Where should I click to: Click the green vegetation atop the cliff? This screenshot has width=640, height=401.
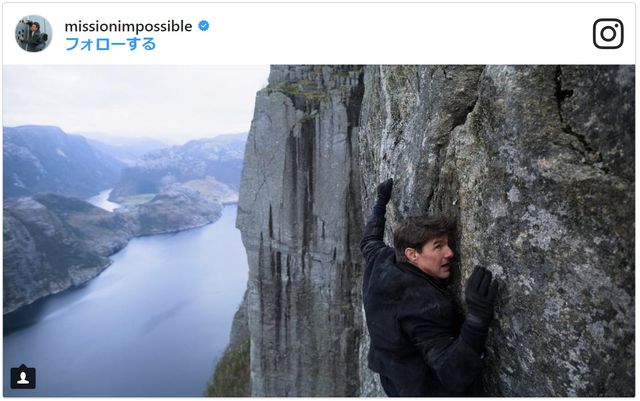(x=304, y=92)
